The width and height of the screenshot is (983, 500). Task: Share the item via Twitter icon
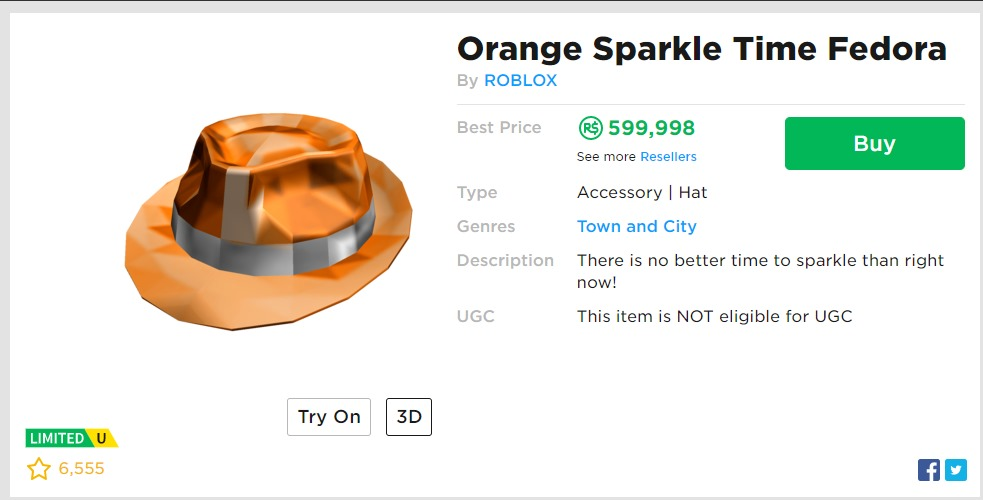coord(956,470)
